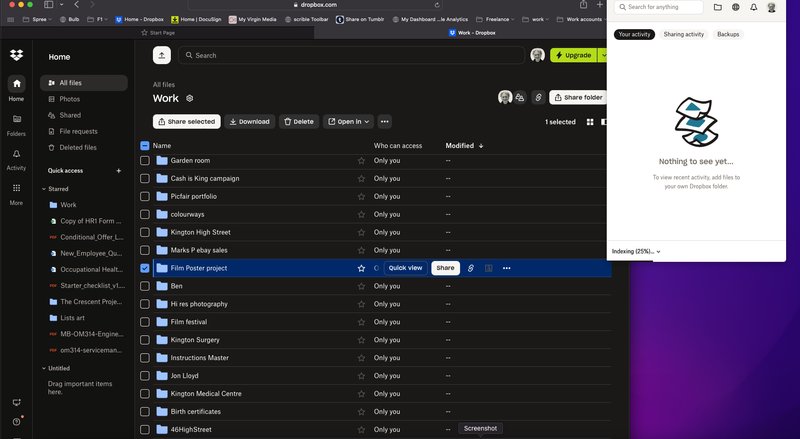Tick the checkbox for Garden room folder

[145, 160]
